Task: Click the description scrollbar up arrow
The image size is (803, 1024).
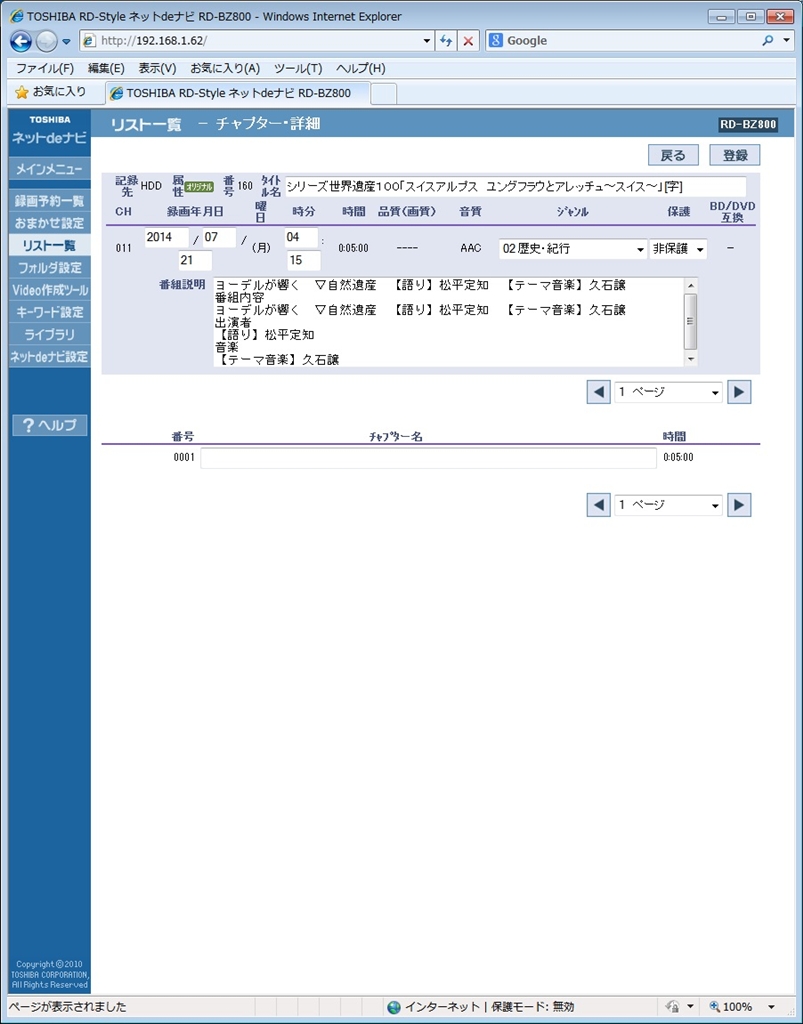Action: [x=690, y=285]
